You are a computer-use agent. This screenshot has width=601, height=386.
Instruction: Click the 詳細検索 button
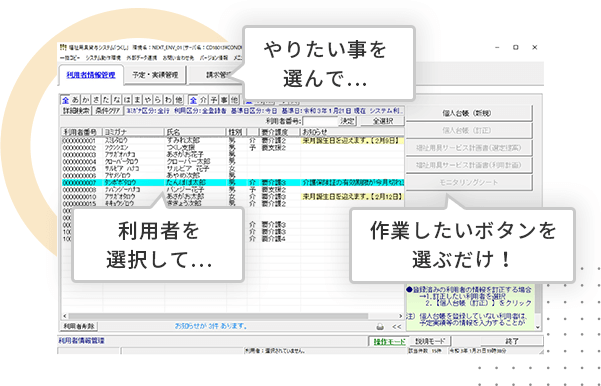(x=76, y=111)
